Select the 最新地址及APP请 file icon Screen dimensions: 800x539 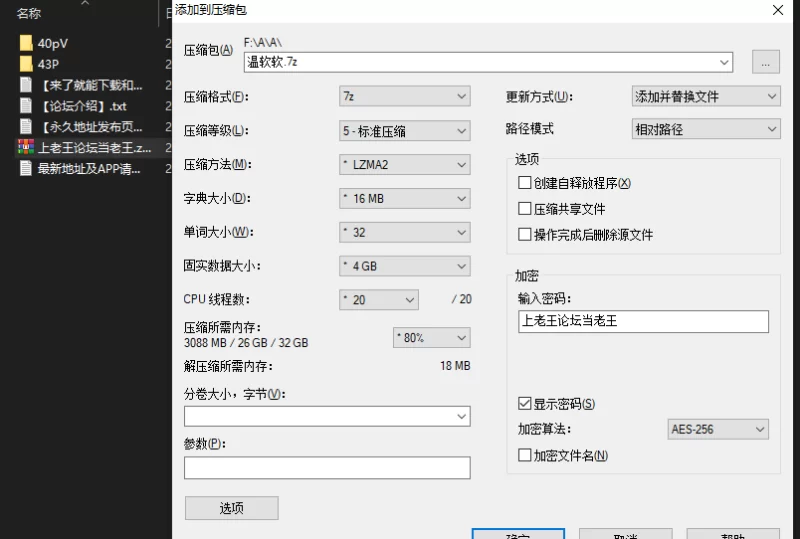(26, 168)
